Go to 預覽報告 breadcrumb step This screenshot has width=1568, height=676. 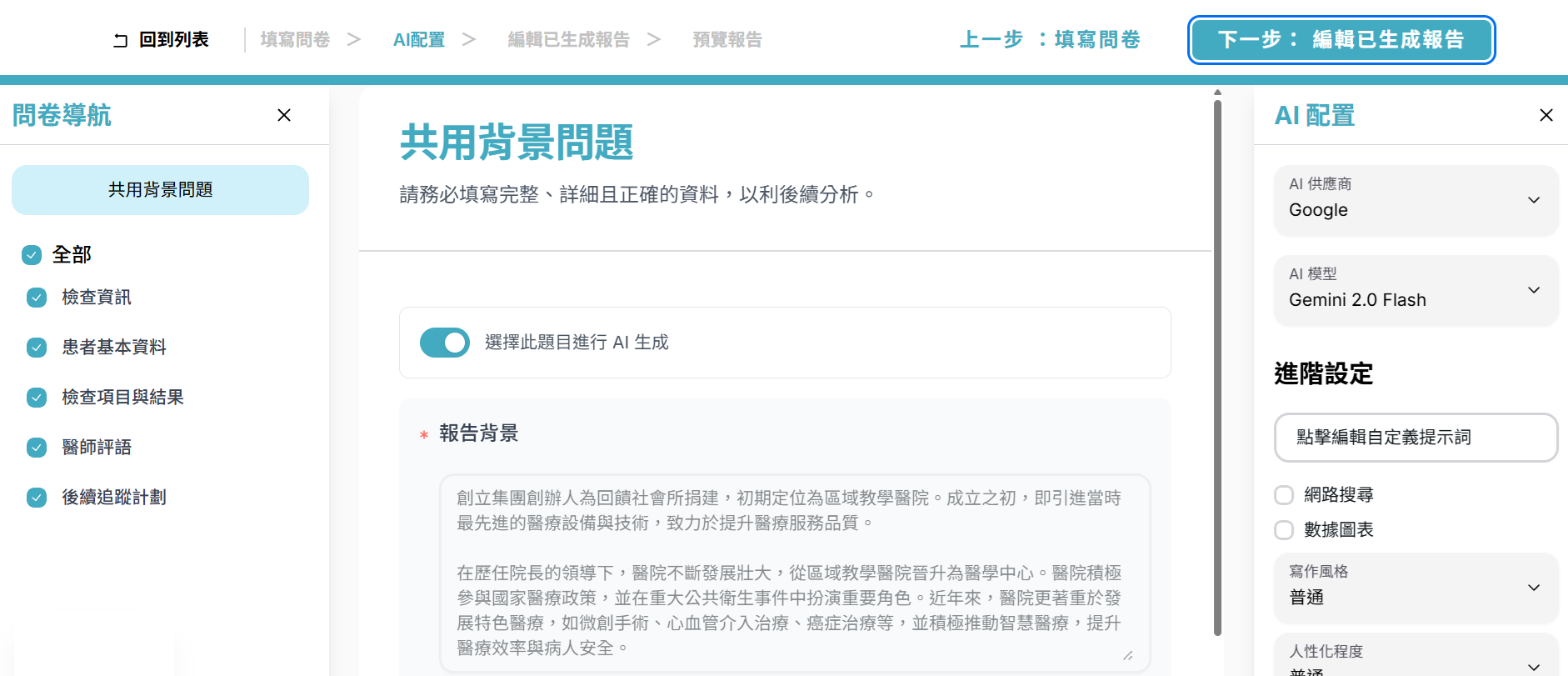(727, 40)
